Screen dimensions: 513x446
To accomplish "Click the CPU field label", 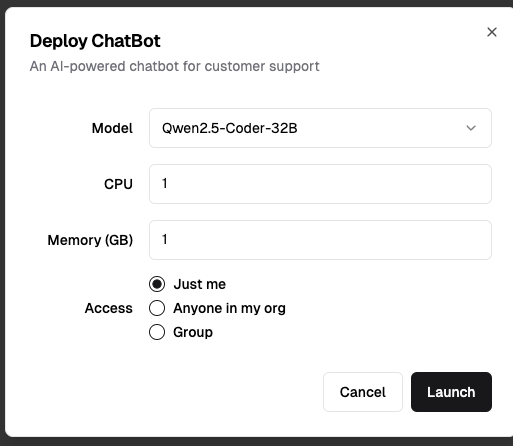I will [118, 184].
